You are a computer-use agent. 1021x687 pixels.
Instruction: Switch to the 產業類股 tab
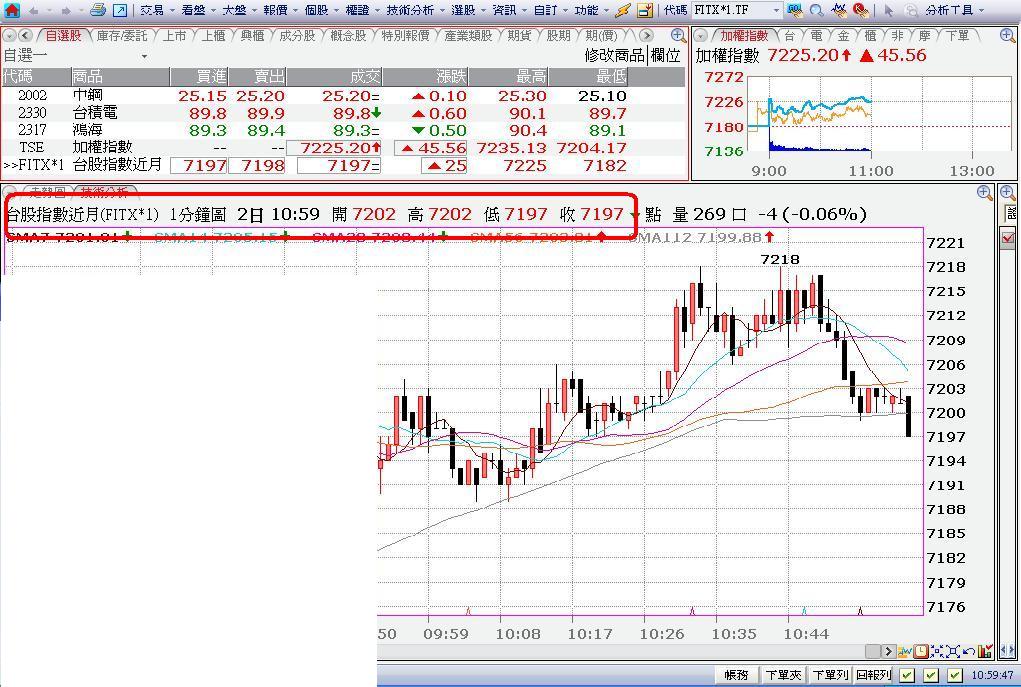[x=468, y=36]
